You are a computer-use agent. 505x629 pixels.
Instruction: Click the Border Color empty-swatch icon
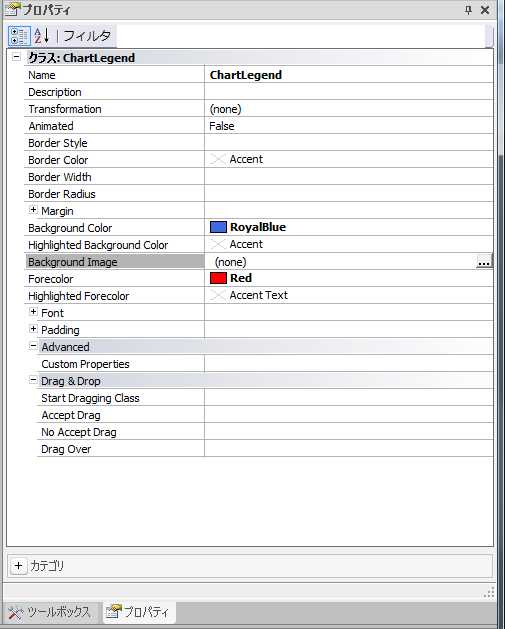[218, 159]
